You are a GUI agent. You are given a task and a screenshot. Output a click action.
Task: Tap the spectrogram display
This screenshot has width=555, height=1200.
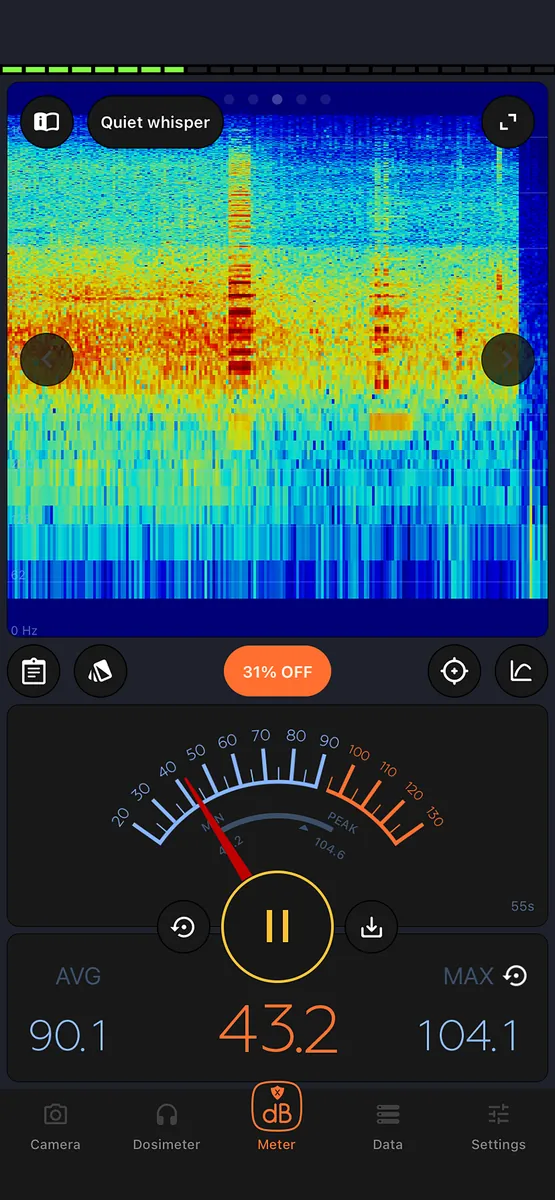tap(277, 359)
